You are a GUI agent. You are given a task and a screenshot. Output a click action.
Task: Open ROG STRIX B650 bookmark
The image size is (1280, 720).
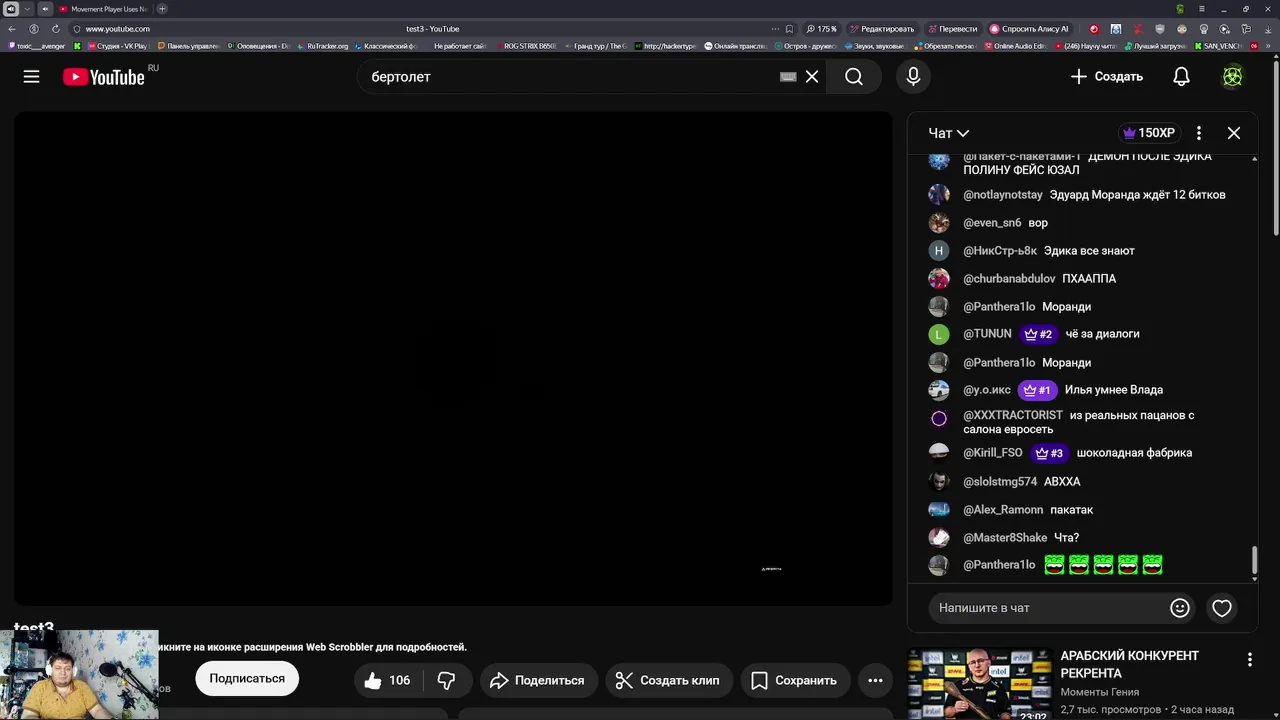pos(525,46)
